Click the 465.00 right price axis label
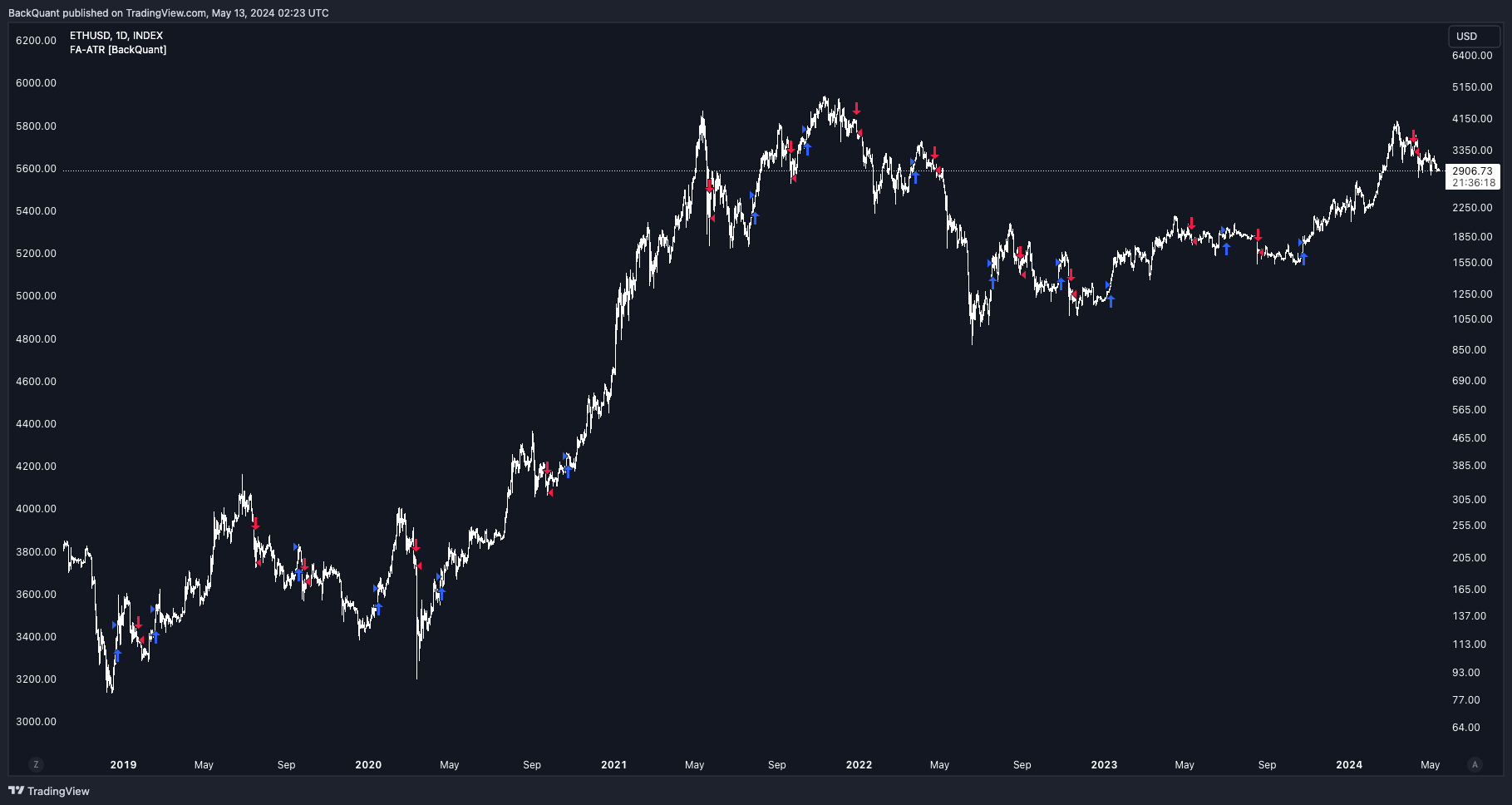This screenshot has width=1512, height=805. click(x=1469, y=438)
